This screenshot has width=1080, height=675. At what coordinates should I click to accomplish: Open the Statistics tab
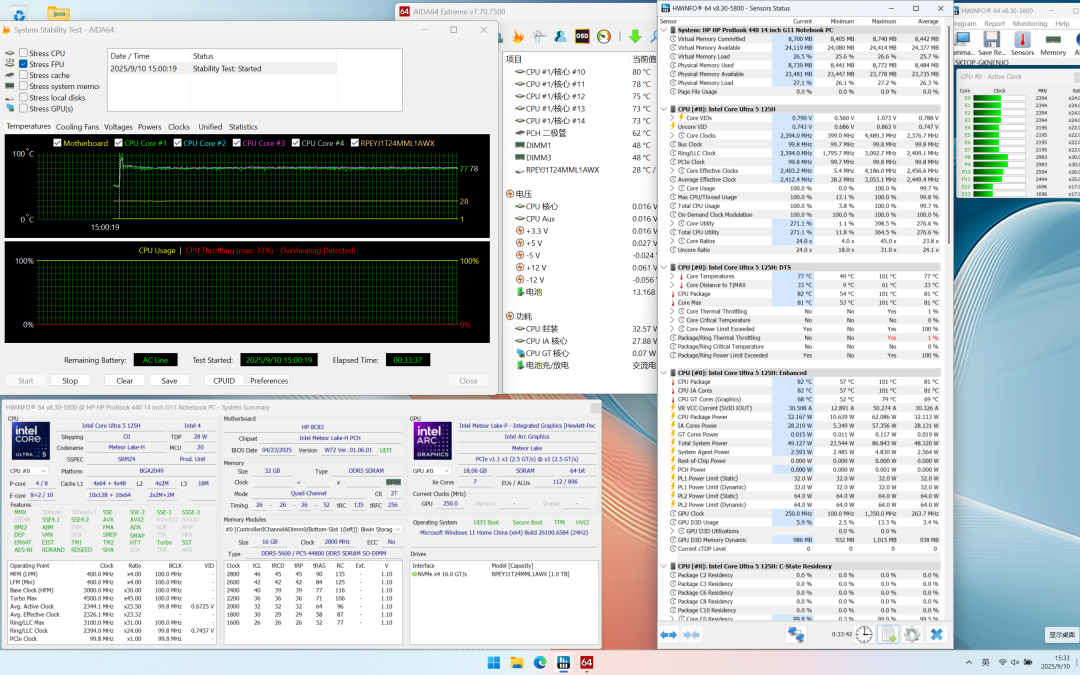[x=243, y=127]
